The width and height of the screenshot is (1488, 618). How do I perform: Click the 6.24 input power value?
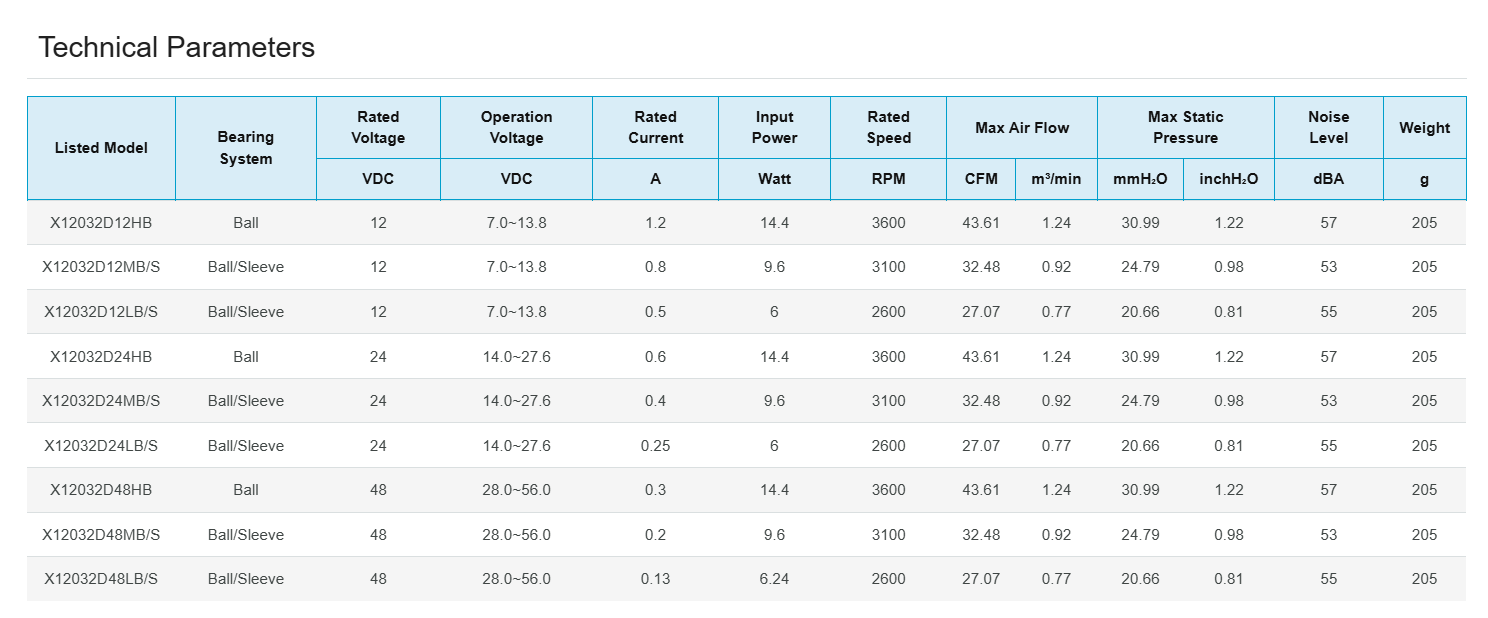point(774,579)
